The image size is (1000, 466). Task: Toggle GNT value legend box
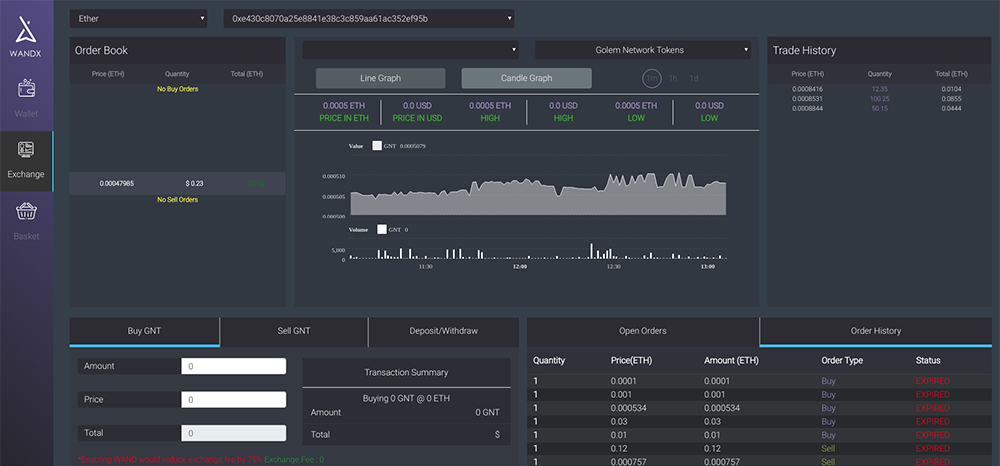tap(377, 146)
